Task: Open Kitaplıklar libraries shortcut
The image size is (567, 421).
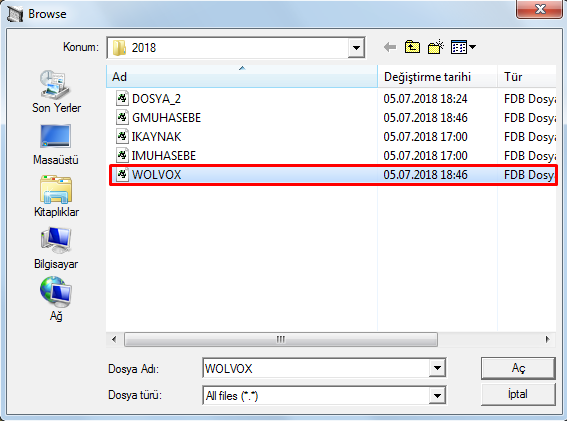Action: [x=56, y=196]
